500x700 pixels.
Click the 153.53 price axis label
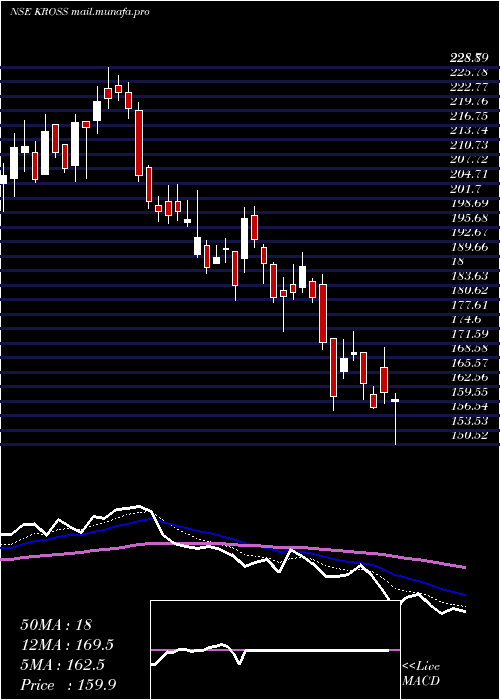(469, 421)
